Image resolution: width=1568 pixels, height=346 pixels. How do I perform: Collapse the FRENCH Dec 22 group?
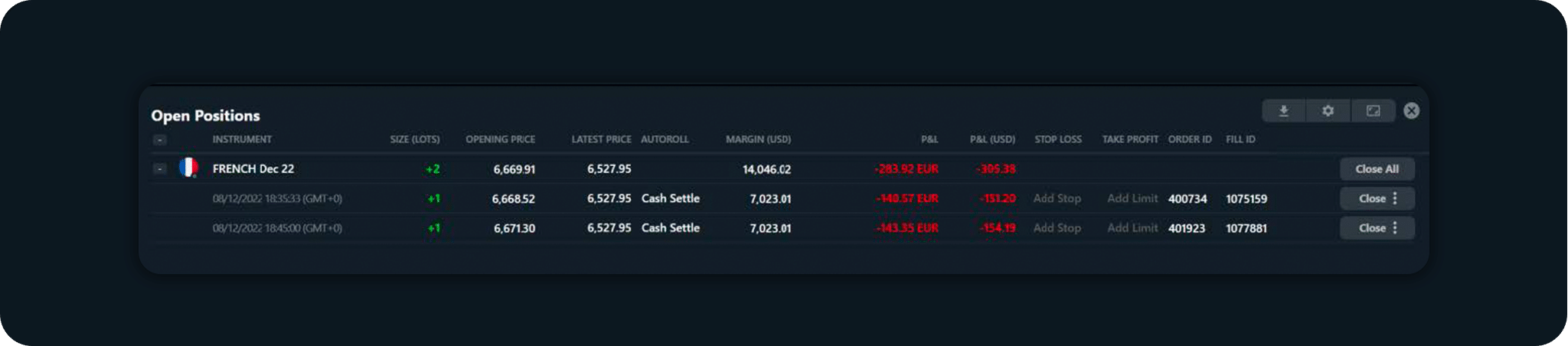tap(159, 168)
